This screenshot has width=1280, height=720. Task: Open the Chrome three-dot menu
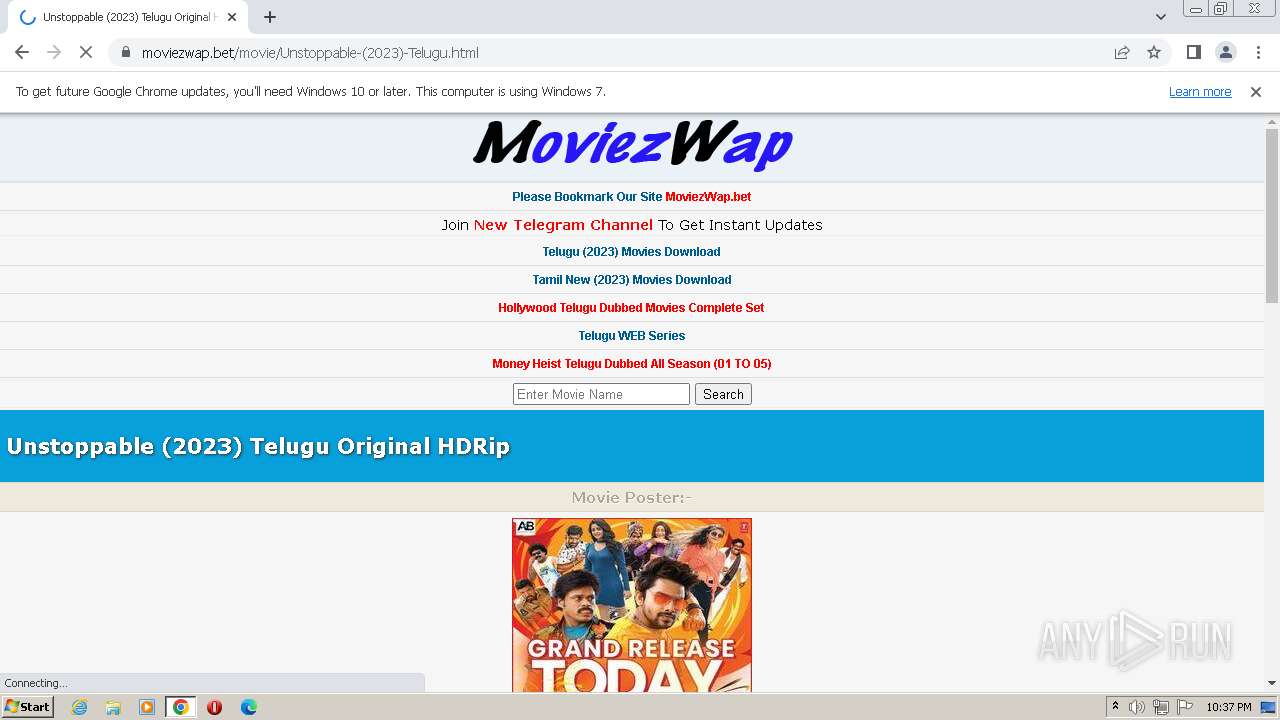[x=1258, y=52]
